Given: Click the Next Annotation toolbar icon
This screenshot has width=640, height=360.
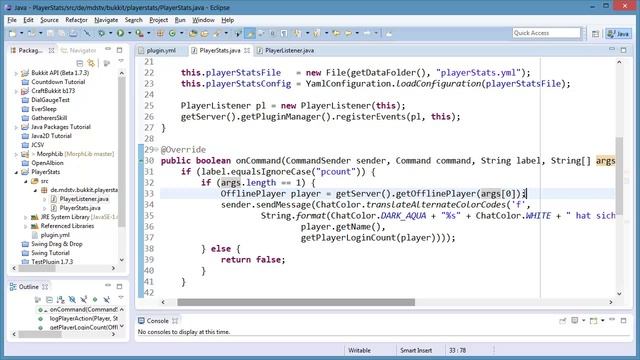Looking at the screenshot, I should (297, 33).
